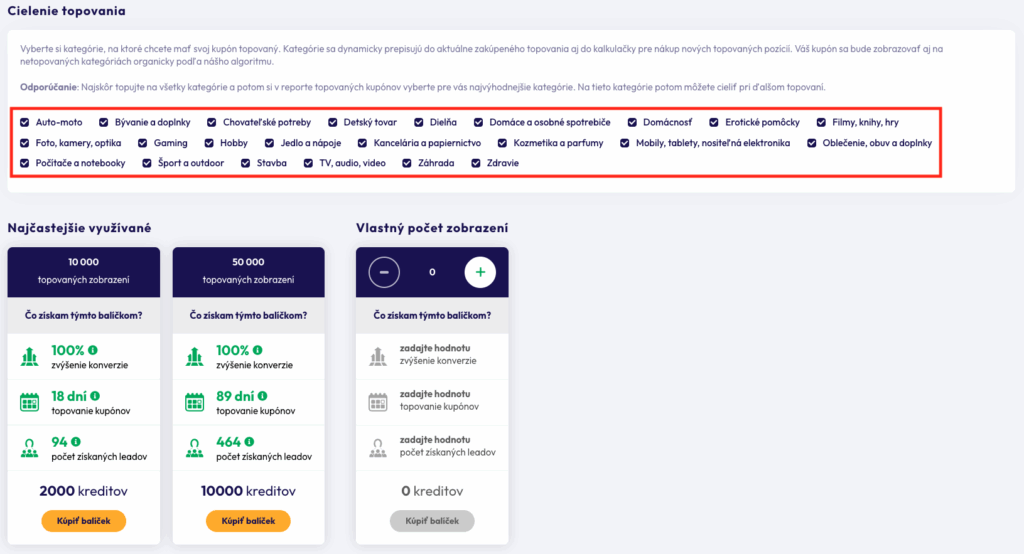
Task: Click the disabled grey Kúpiť balíček button
Action: 432,521
